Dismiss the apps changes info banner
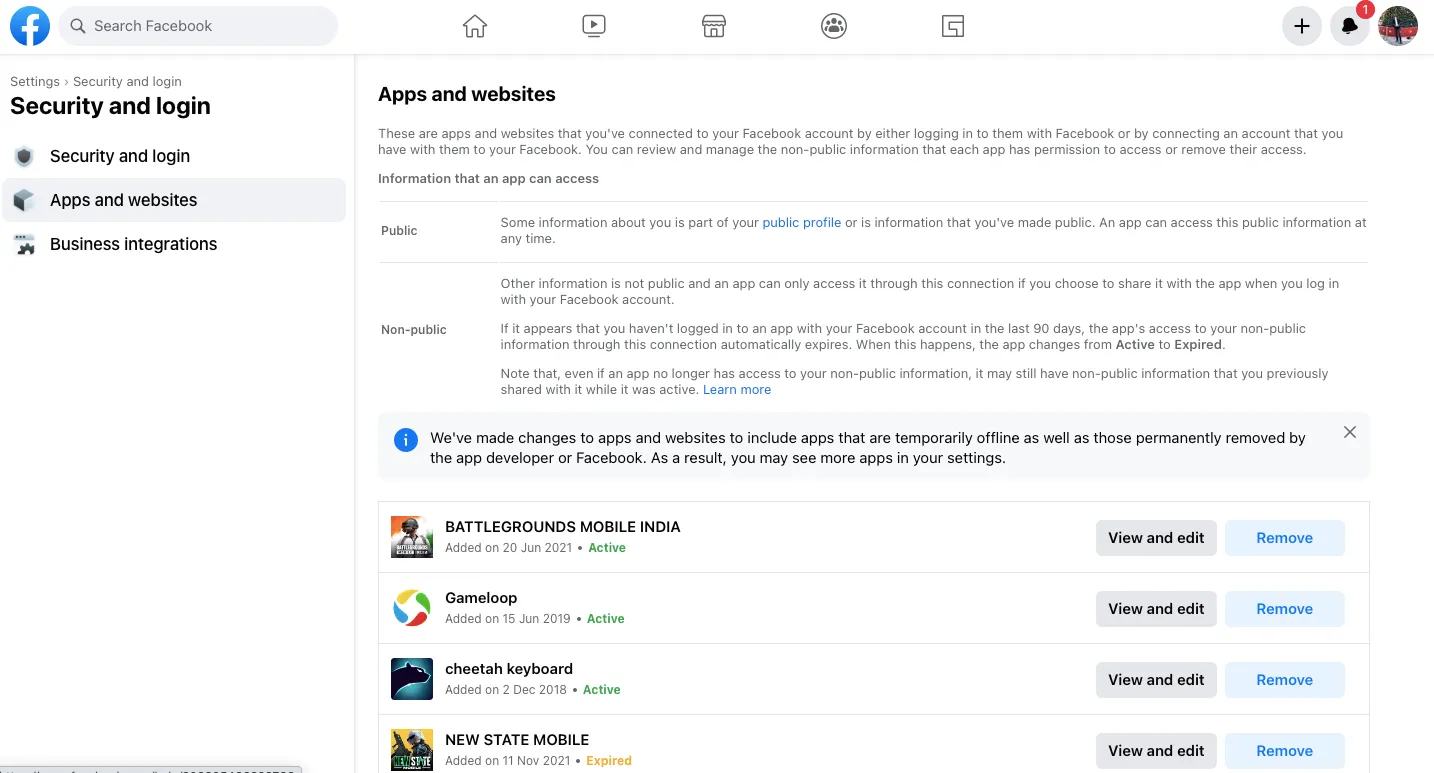1434x773 pixels. coord(1350,432)
